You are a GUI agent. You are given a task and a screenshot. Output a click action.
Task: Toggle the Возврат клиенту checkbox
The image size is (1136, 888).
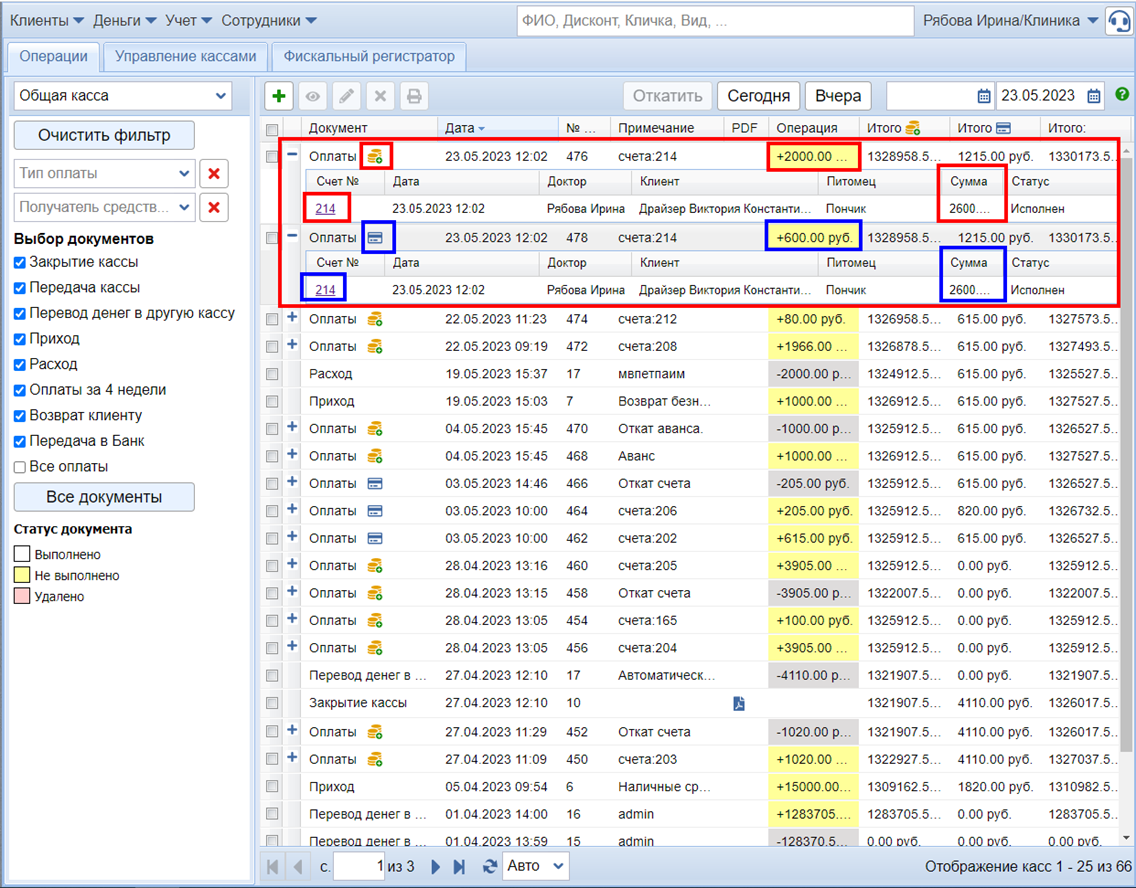click(x=21, y=416)
